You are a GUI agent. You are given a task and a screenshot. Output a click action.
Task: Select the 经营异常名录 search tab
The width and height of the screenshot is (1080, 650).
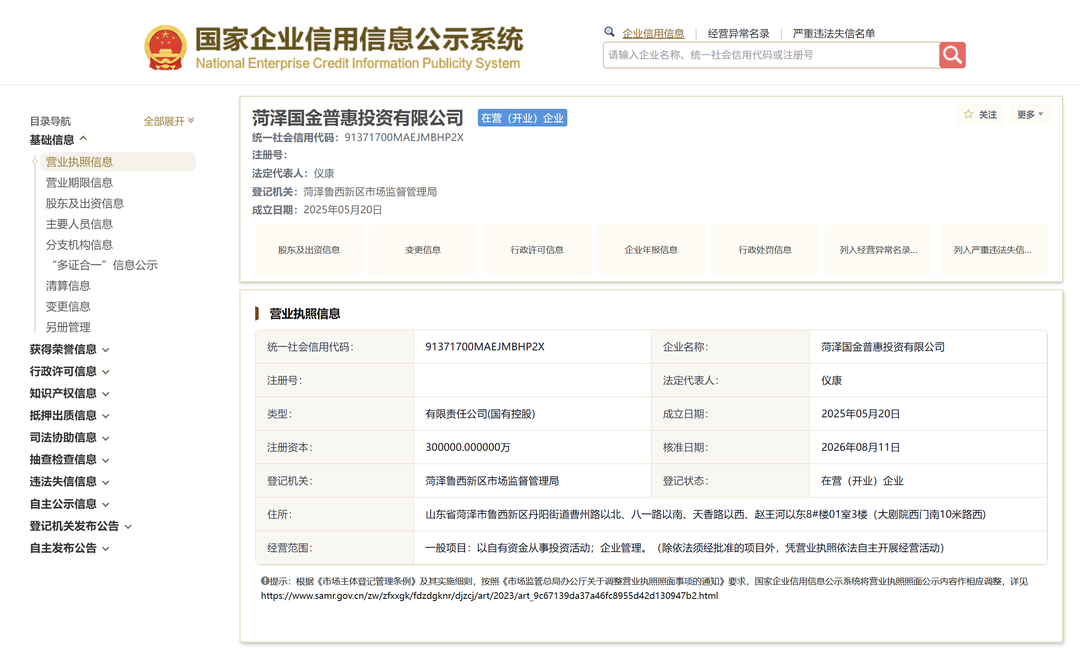click(738, 33)
